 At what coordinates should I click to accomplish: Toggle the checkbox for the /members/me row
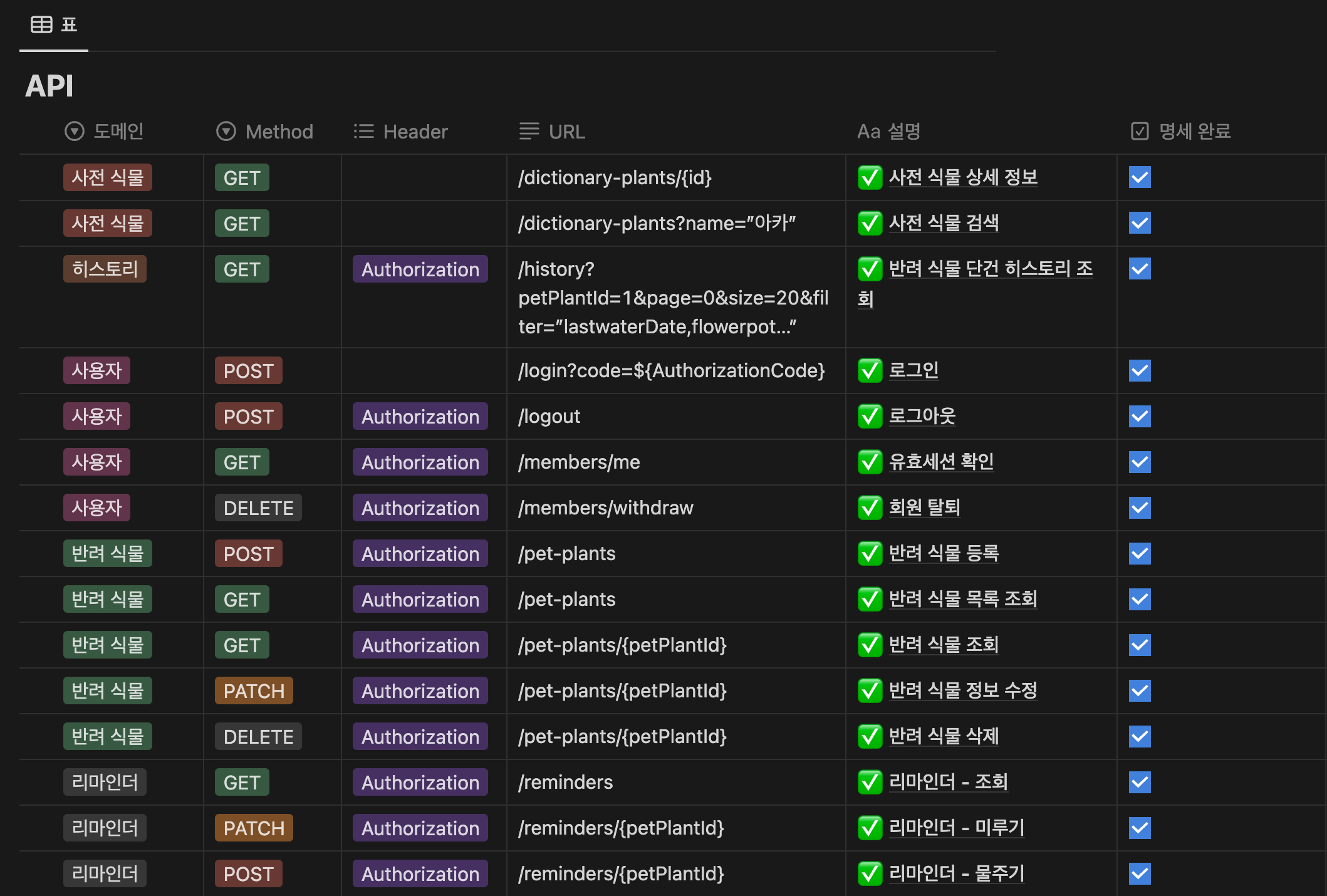pos(1140,462)
